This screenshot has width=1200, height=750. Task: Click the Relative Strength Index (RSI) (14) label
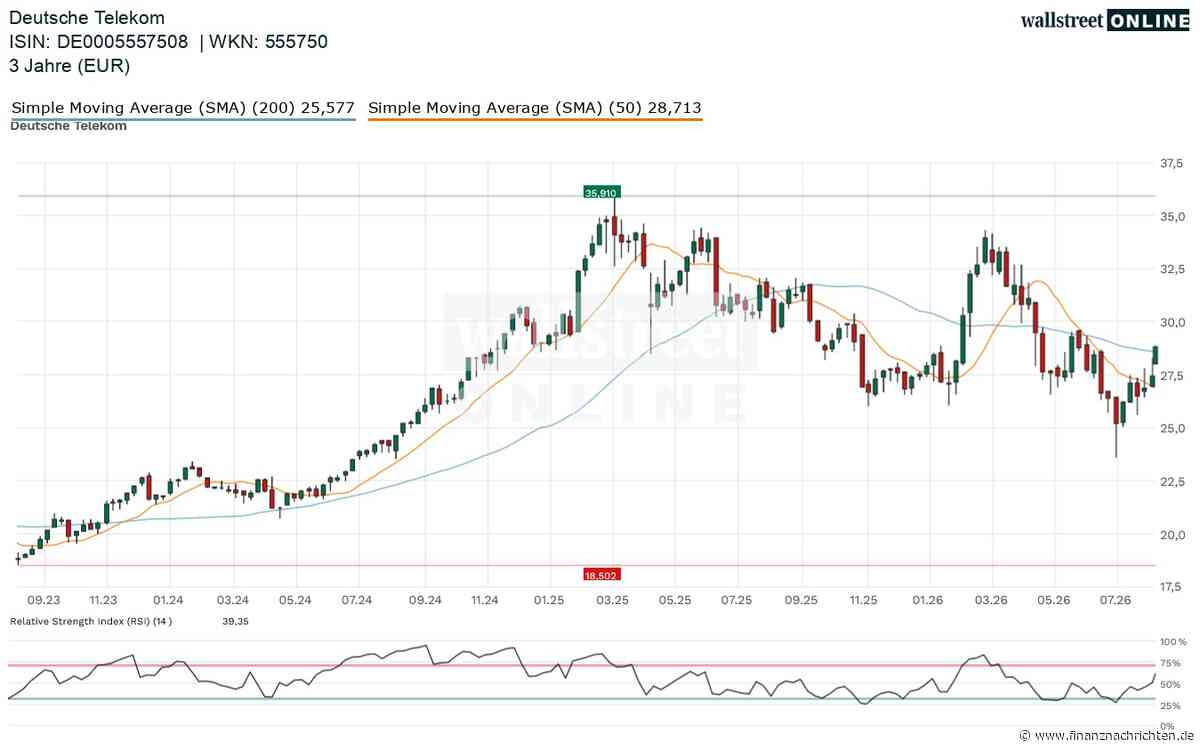[x=91, y=621]
